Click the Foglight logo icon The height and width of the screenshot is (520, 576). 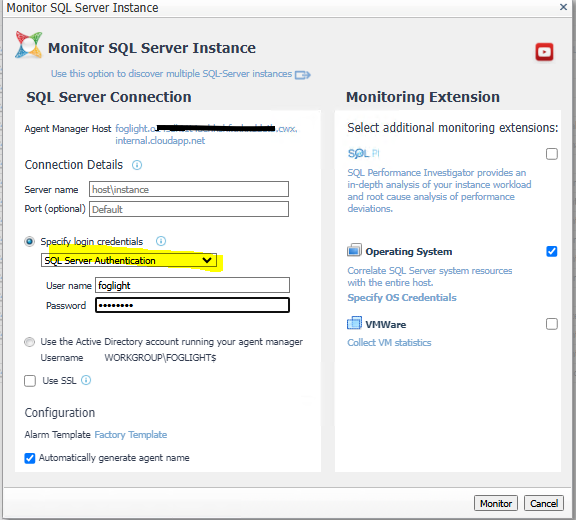coord(29,45)
